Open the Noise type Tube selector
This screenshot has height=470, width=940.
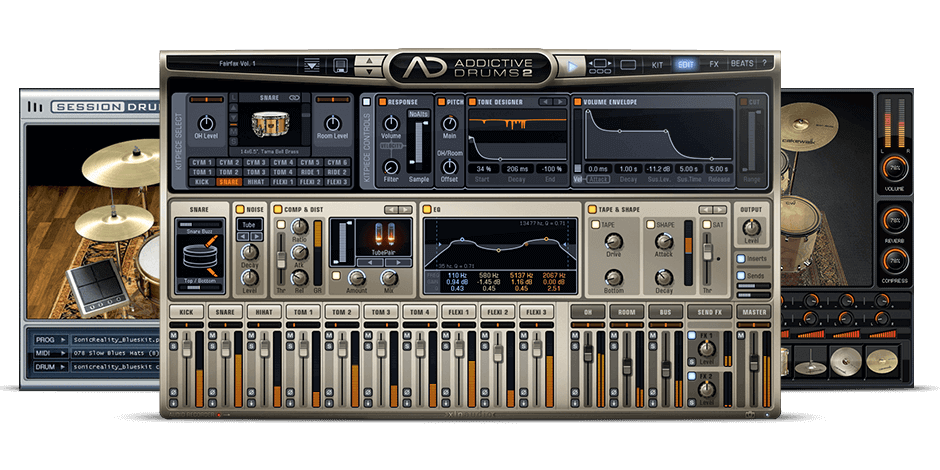250,225
